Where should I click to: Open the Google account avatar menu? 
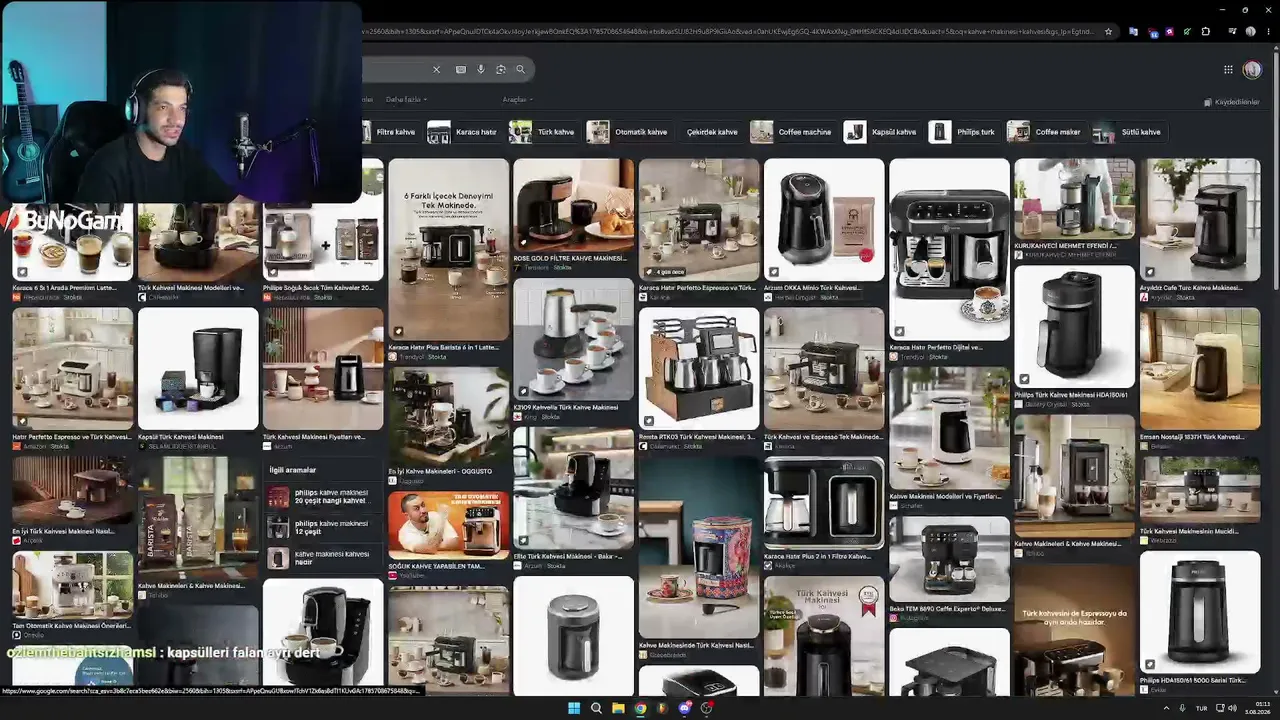(x=1252, y=69)
